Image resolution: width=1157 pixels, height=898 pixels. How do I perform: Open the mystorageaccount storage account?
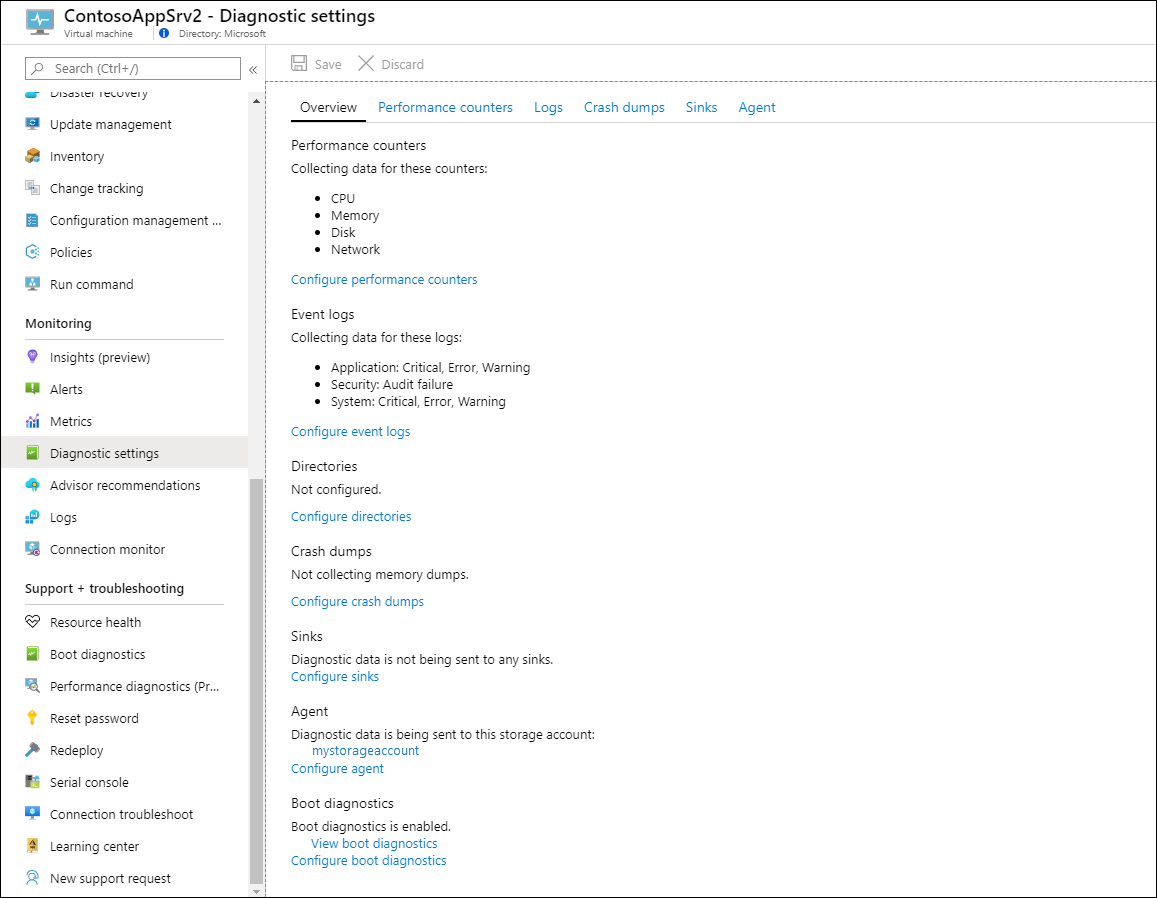[365, 750]
